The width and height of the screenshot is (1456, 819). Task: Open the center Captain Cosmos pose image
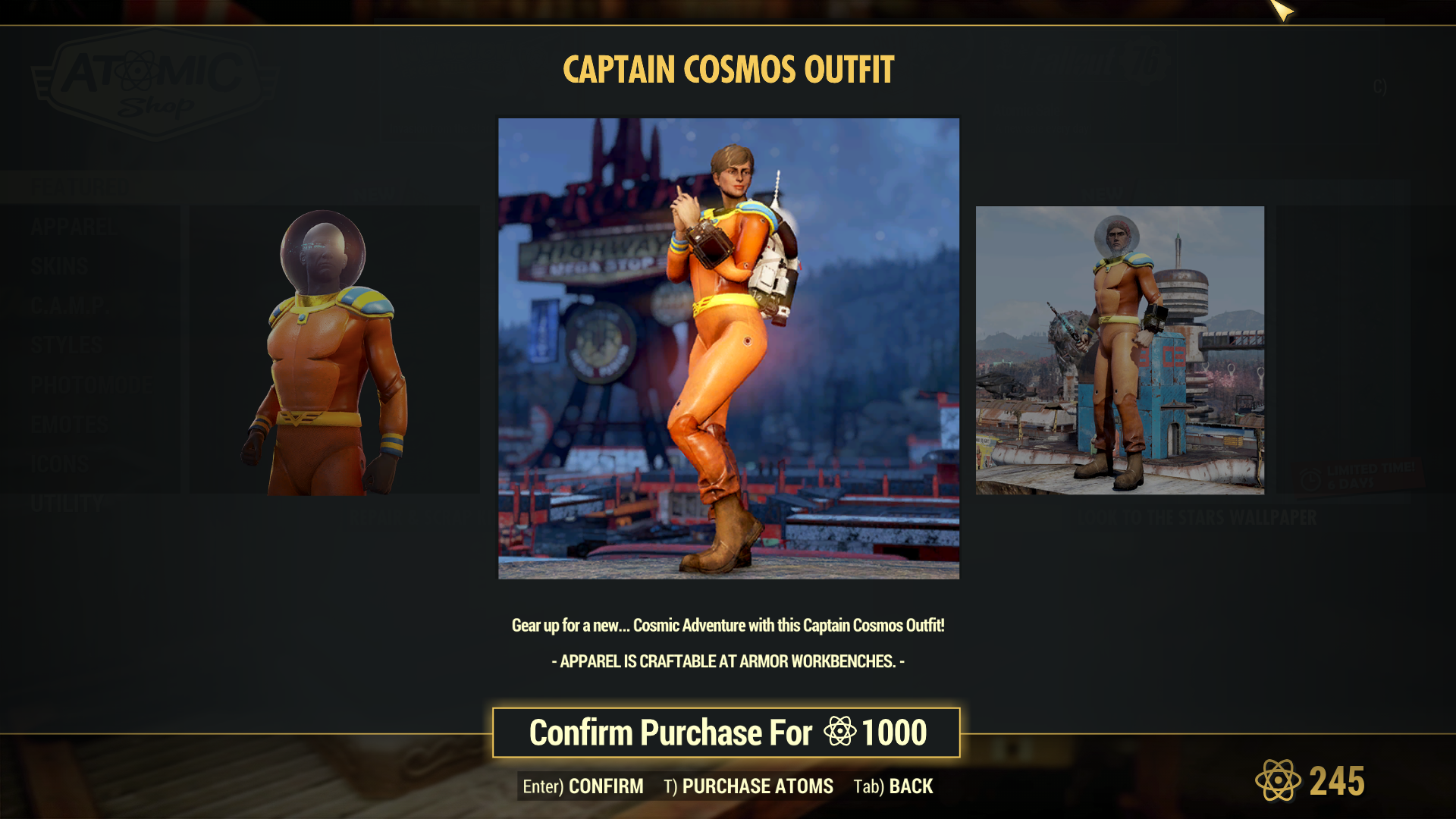729,349
